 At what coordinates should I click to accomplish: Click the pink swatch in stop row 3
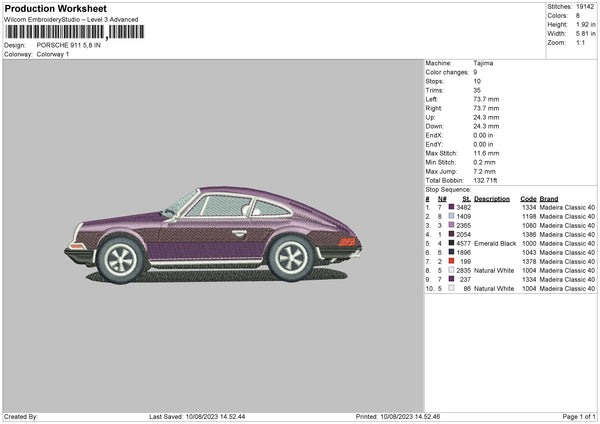pyautogui.click(x=451, y=225)
